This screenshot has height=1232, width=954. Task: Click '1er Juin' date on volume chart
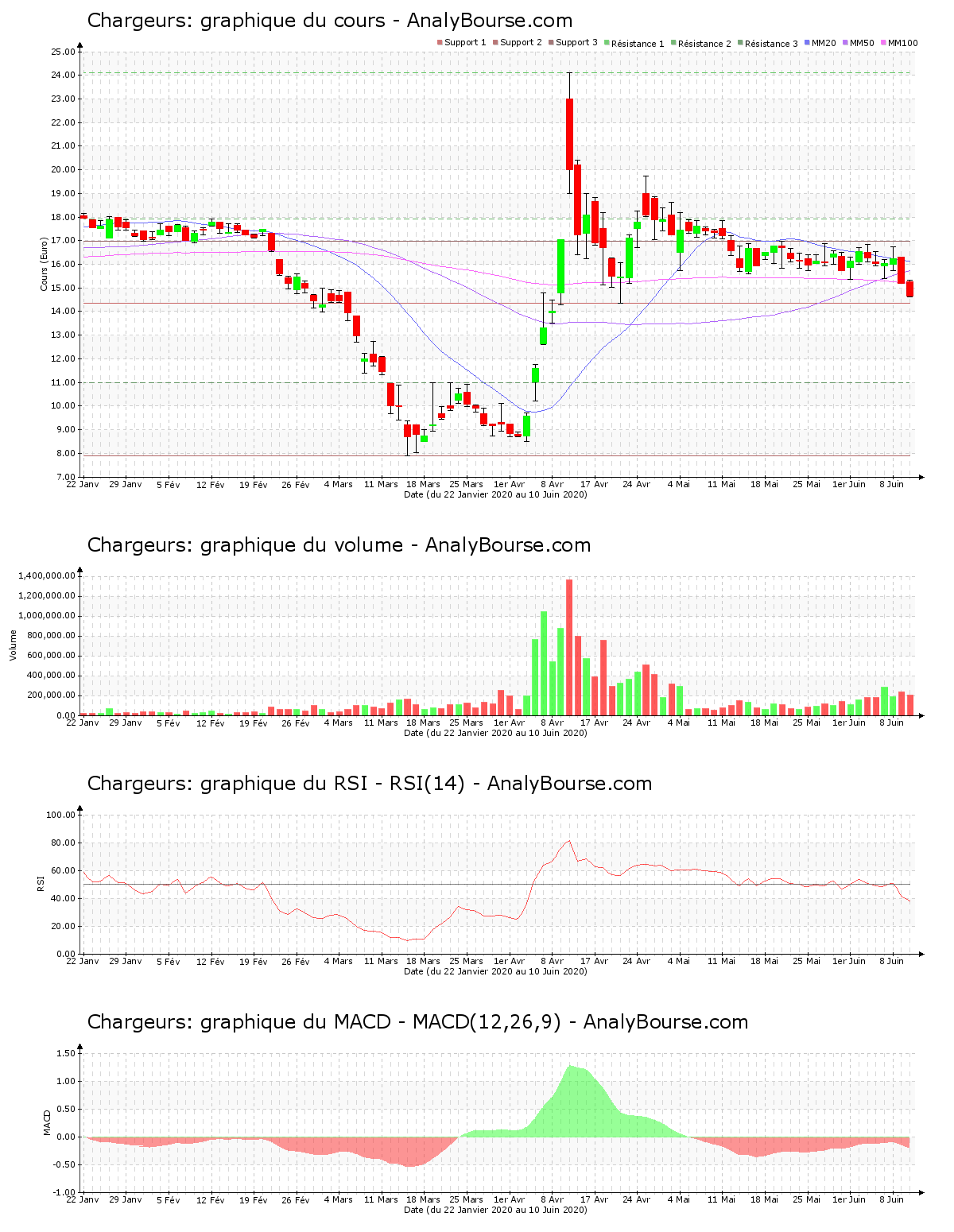(x=849, y=723)
